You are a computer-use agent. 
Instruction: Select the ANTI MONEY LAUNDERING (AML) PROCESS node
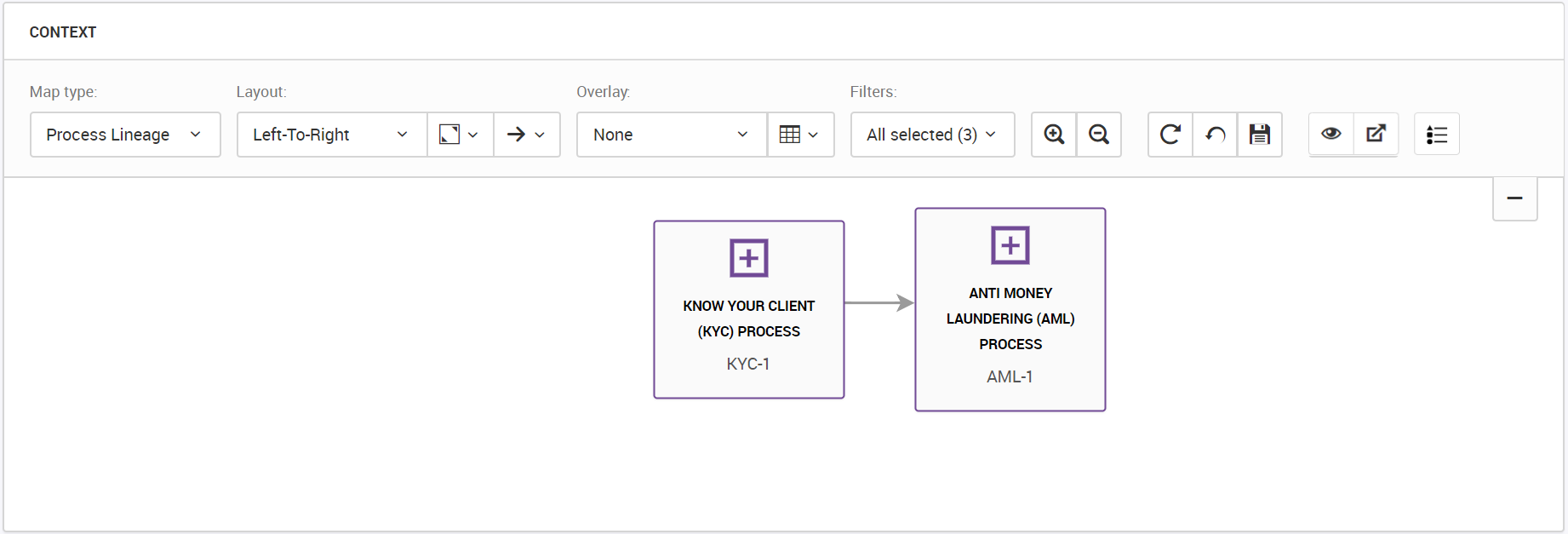tap(1010, 310)
